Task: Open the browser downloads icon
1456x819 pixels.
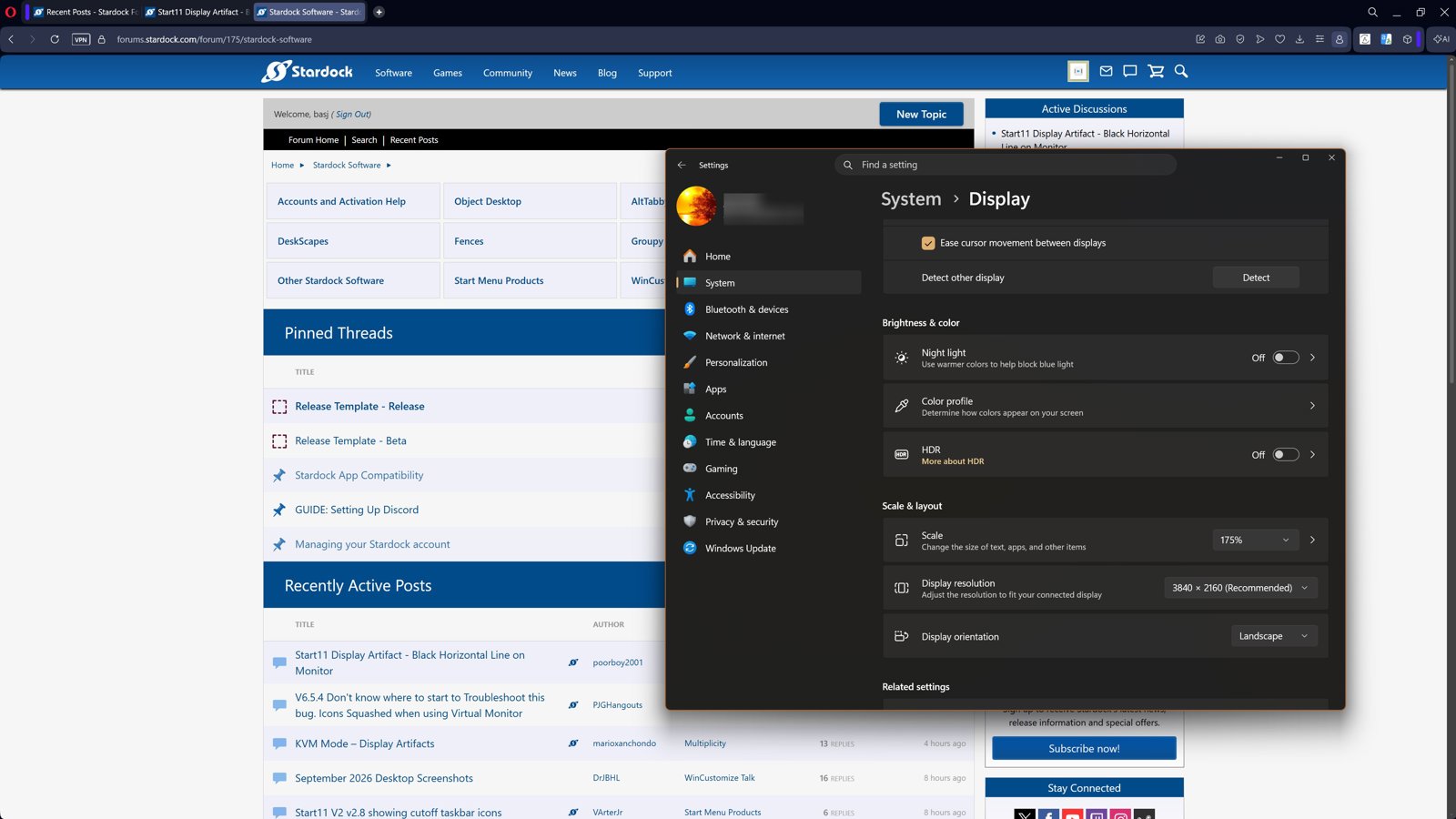Action: [x=1299, y=39]
